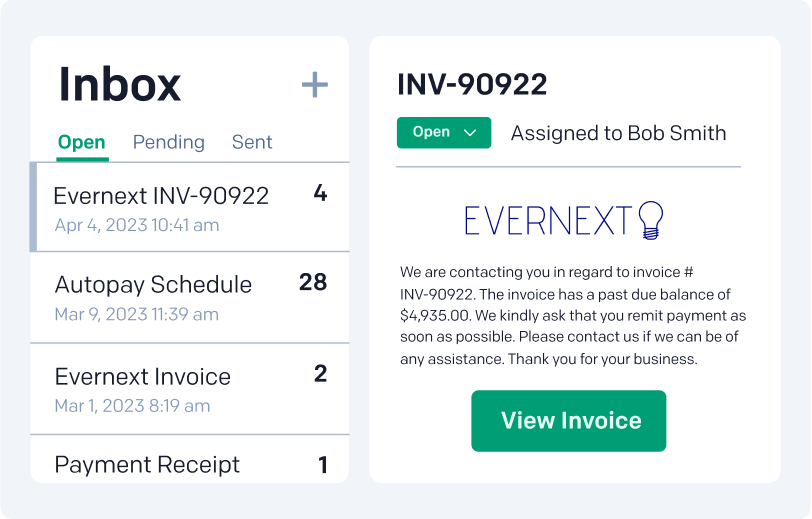Click the past due invoice message text
Screen dimensions: 812x519
pyautogui.click(x=573, y=315)
